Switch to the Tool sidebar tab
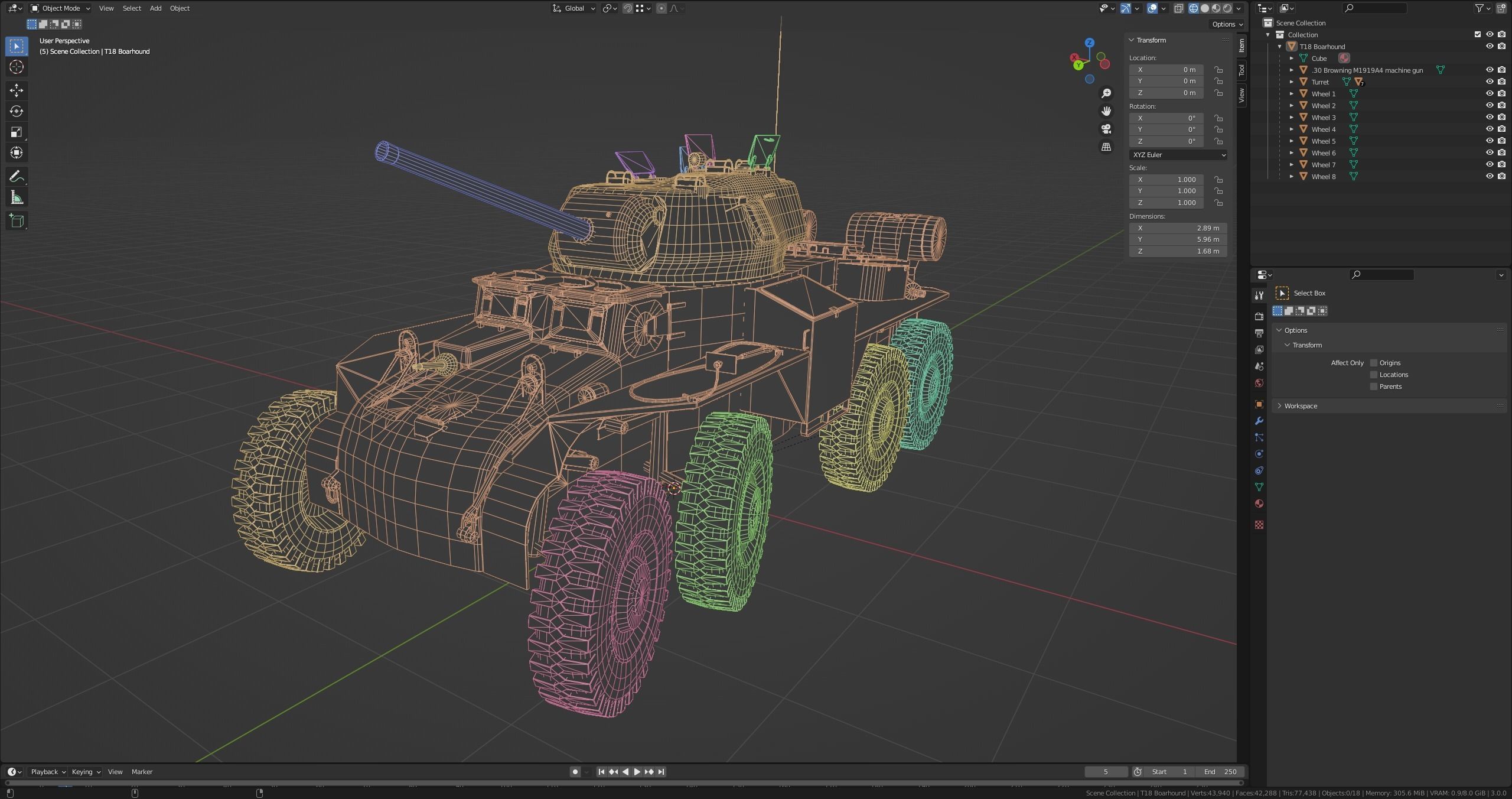Image resolution: width=1512 pixels, height=799 pixels. pyautogui.click(x=1241, y=70)
